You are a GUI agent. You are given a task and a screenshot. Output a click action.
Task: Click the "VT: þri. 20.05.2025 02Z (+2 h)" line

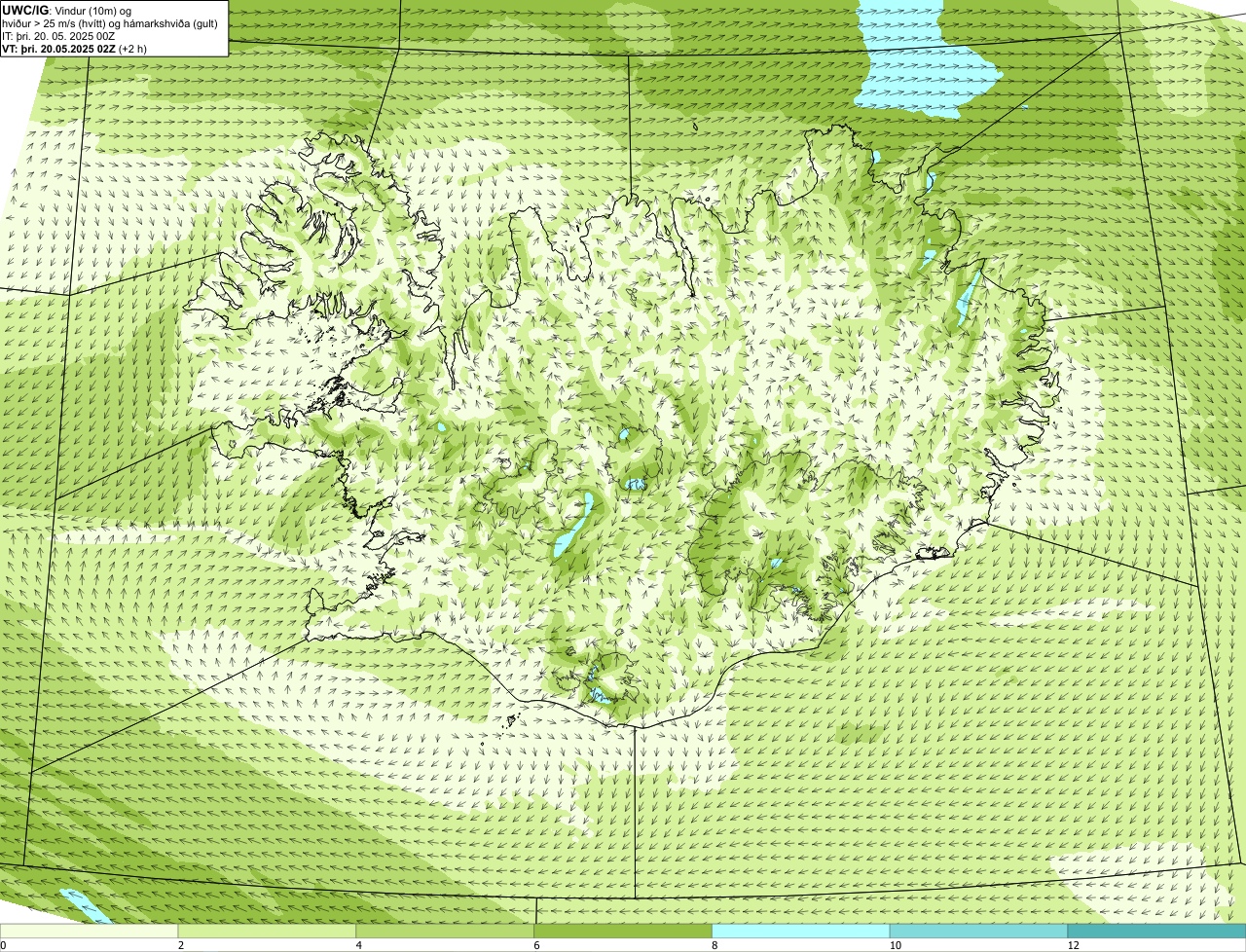coord(75,48)
